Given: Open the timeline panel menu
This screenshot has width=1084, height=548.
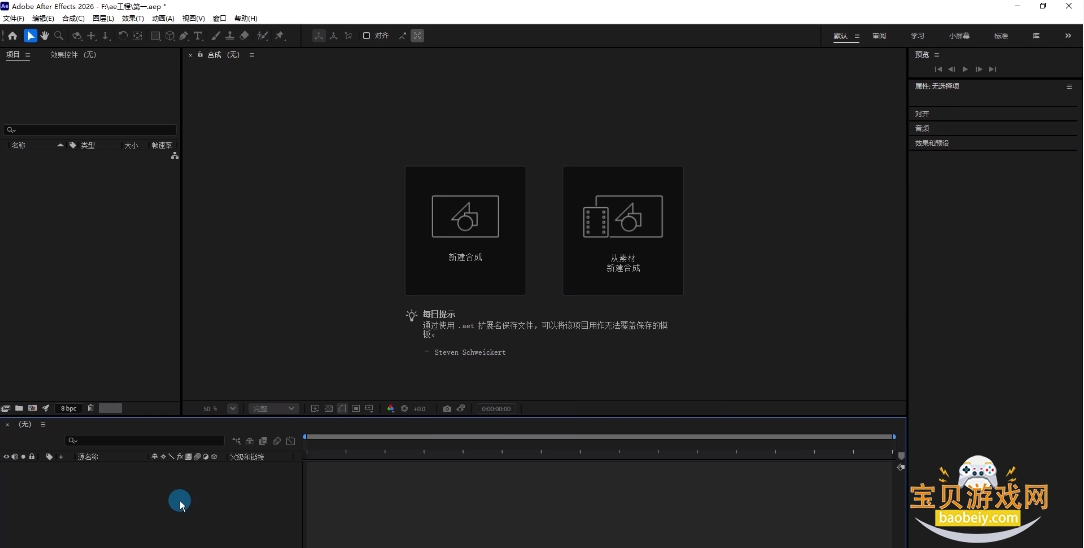Looking at the screenshot, I should tap(43, 424).
